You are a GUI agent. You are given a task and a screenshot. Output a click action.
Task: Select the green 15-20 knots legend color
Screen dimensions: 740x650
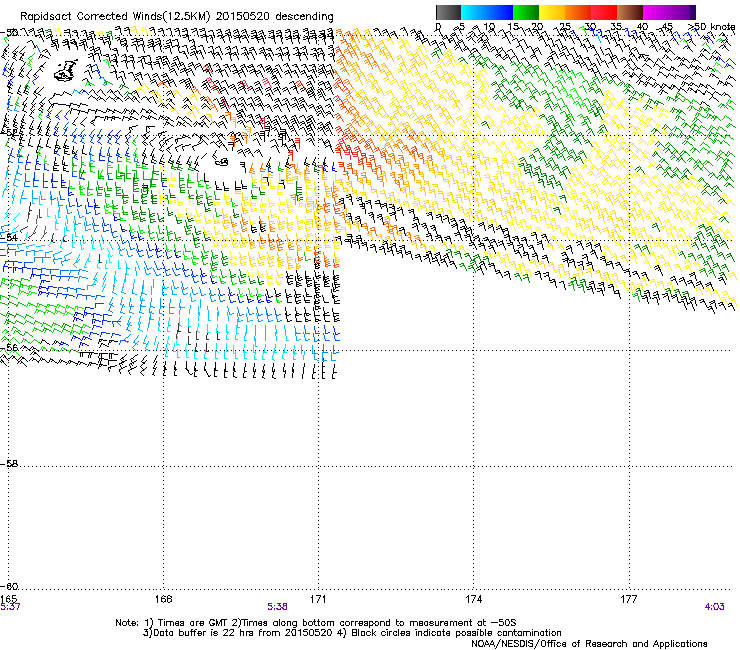tap(526, 12)
